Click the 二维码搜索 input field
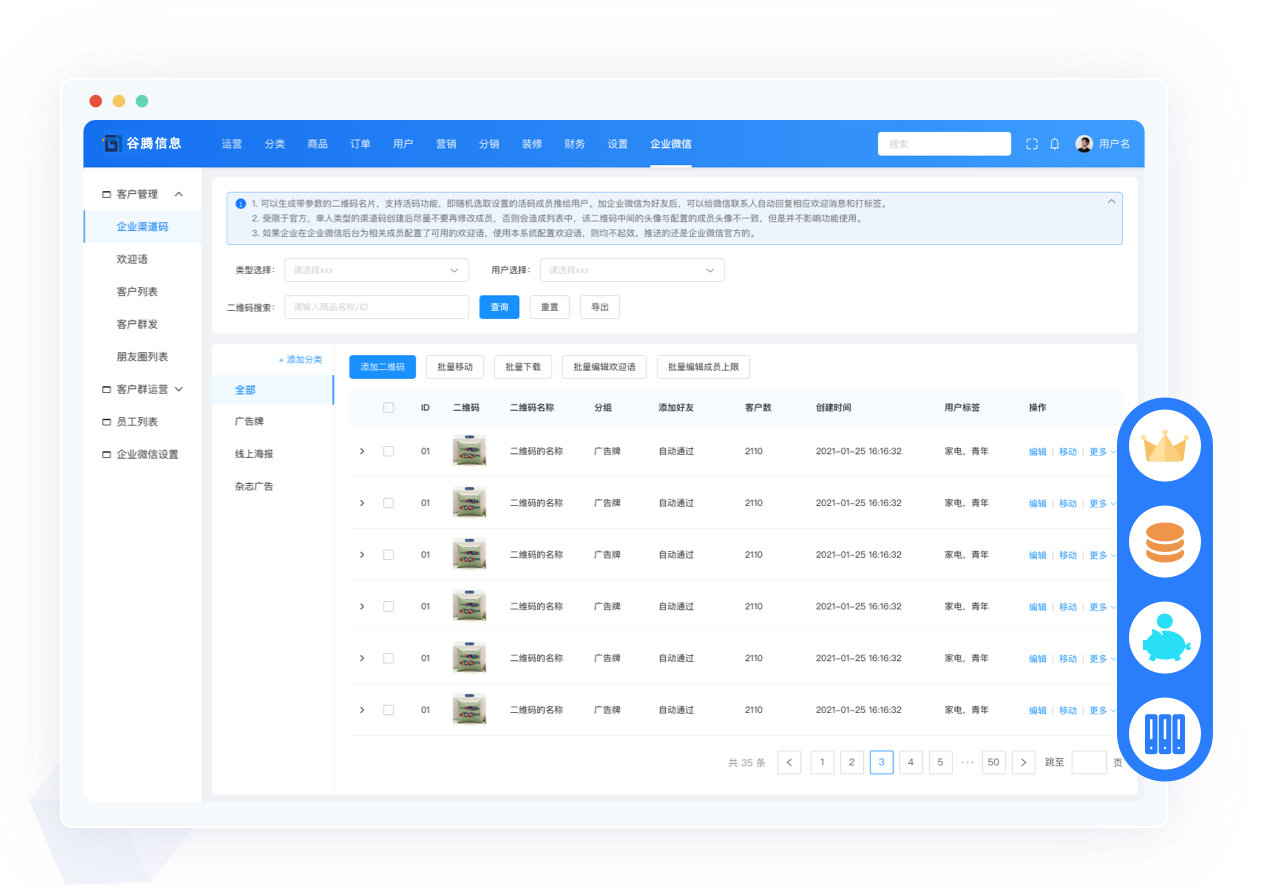 click(x=376, y=307)
